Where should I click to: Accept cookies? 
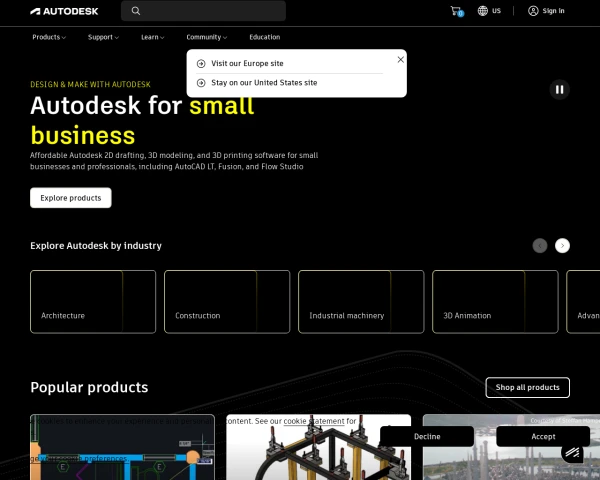pos(543,436)
